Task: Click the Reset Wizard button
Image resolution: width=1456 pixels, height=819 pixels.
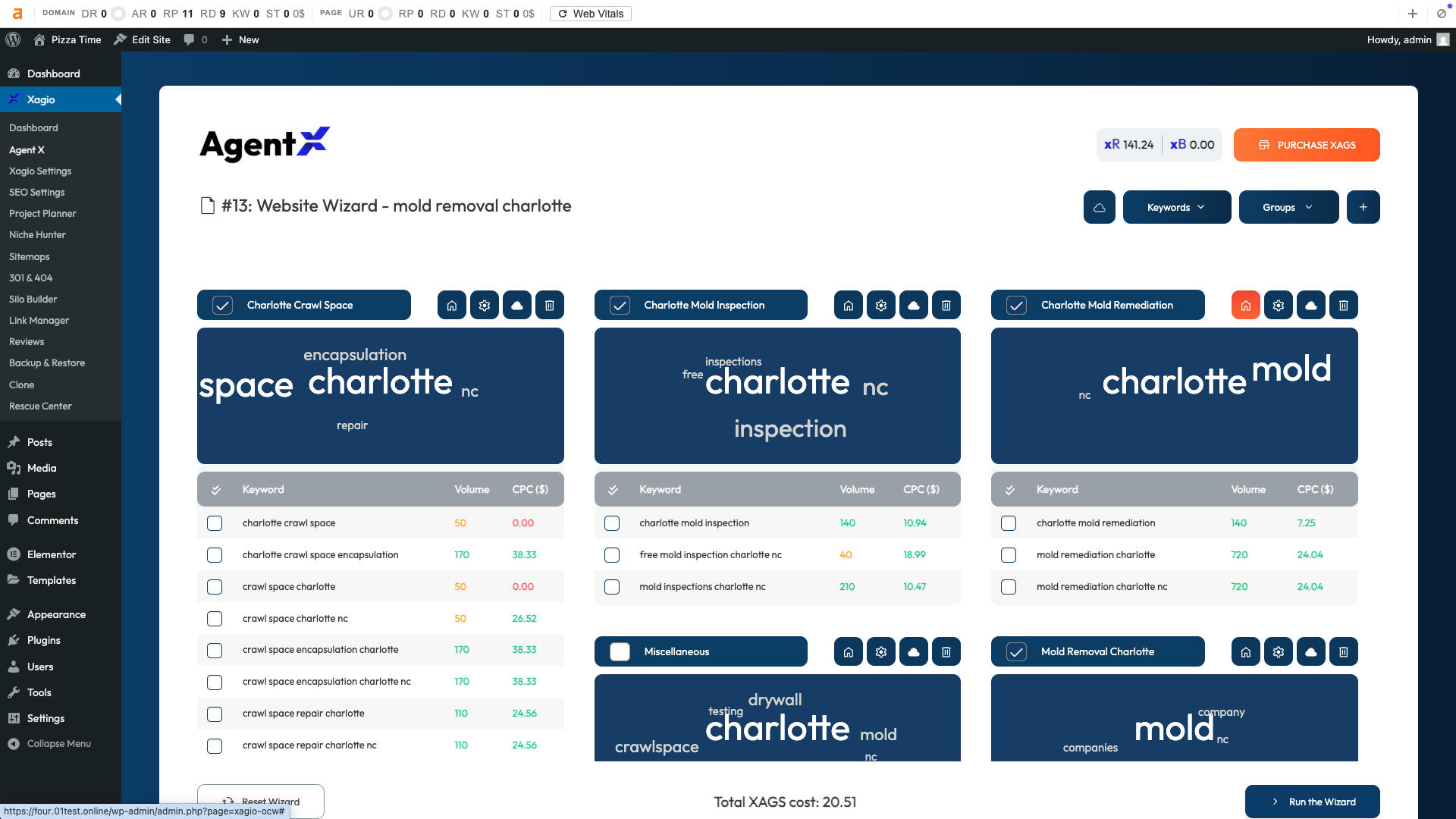Action: click(261, 802)
